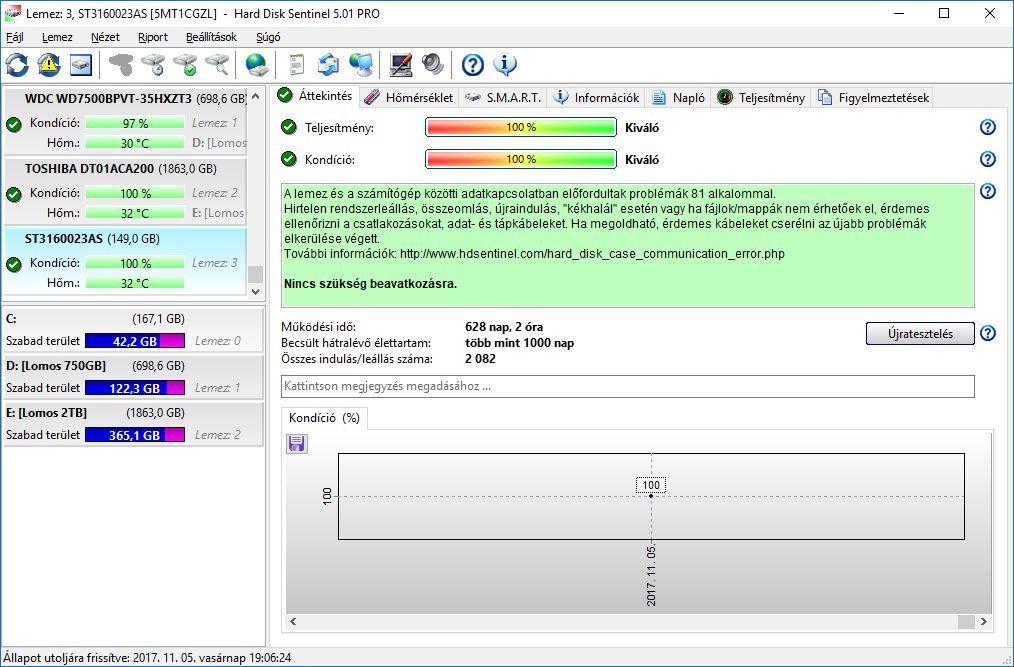Open the disk with clock test icon
Image resolution: width=1014 pixels, height=667 pixels.
tap(153, 65)
